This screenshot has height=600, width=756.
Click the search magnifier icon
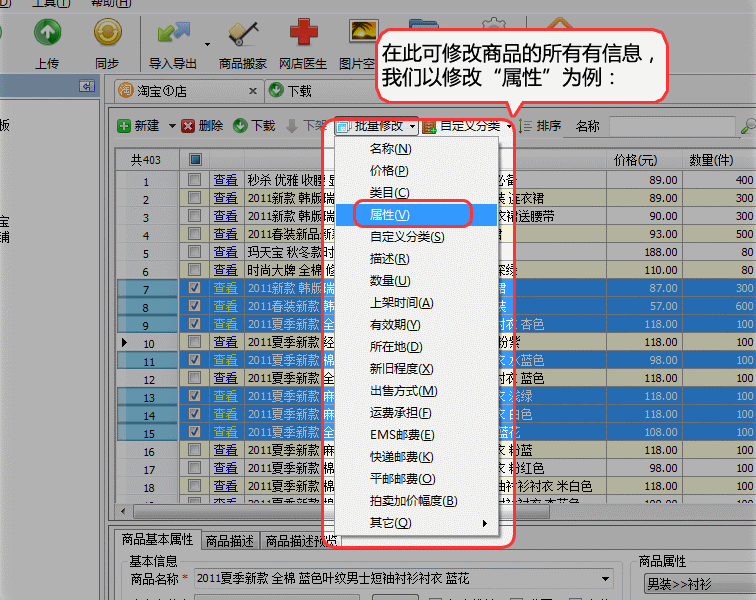coord(748,126)
